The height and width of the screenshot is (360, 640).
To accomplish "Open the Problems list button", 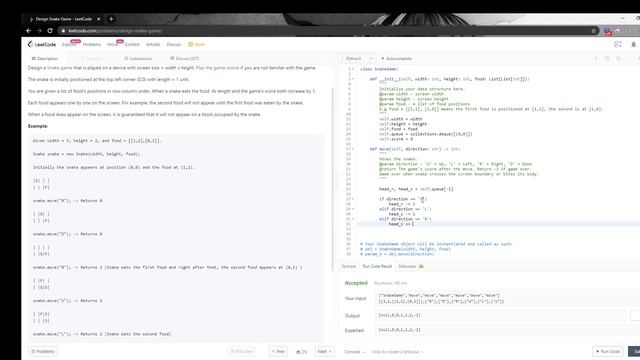I will click(x=42, y=351).
